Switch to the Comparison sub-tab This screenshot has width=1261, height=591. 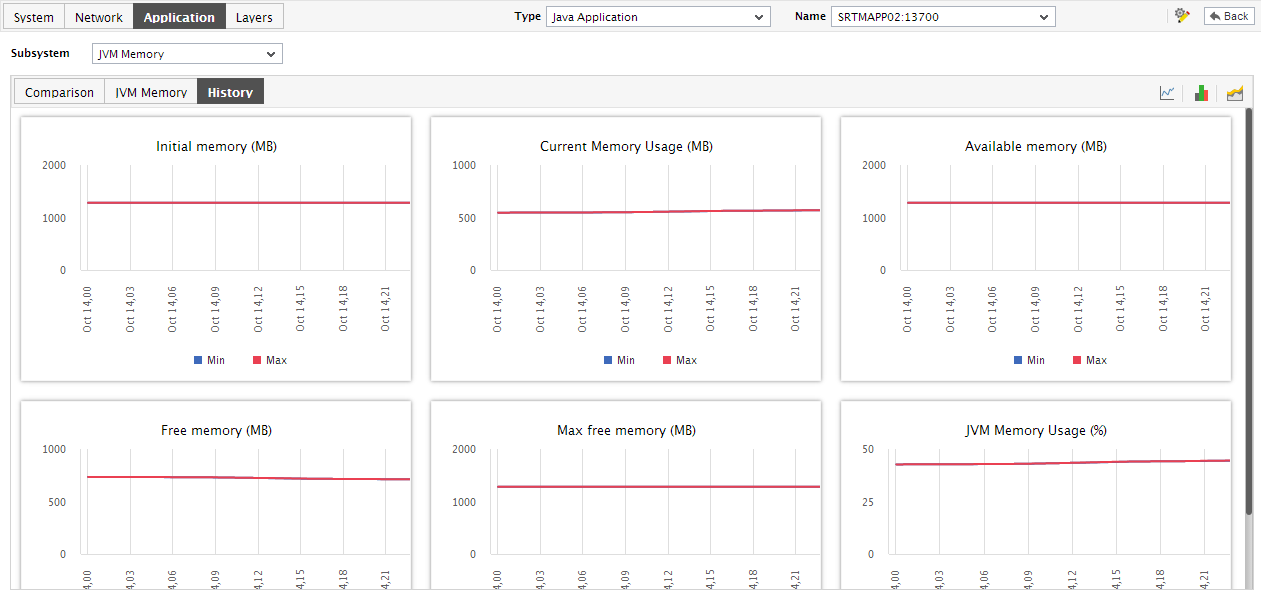(x=59, y=92)
